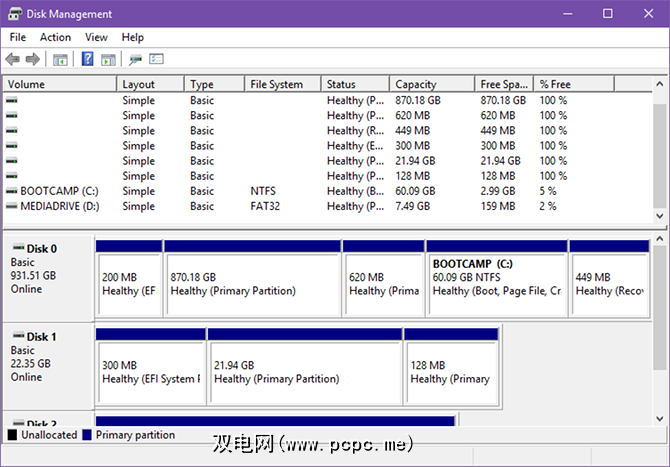
Task: Open the File menu
Action: pyautogui.click(x=17, y=37)
